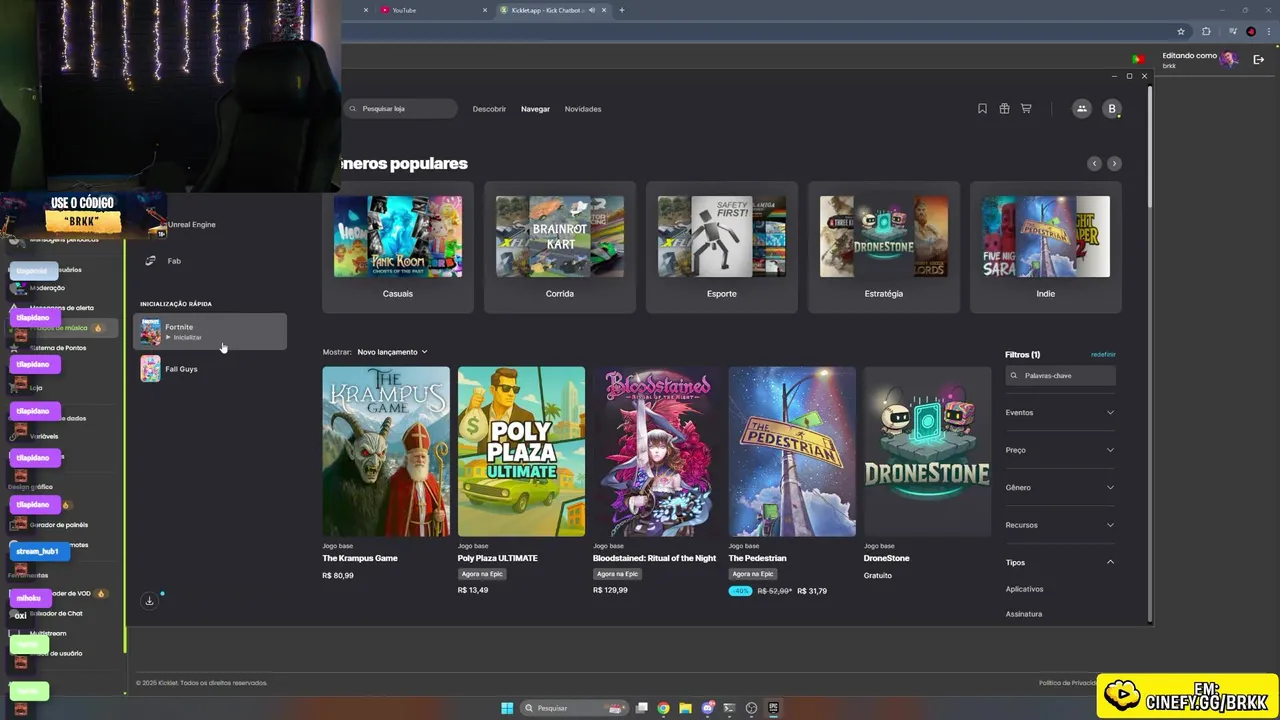1280x720 pixels.
Task: Click the Portugal flag language icon
Action: pyautogui.click(x=1138, y=59)
